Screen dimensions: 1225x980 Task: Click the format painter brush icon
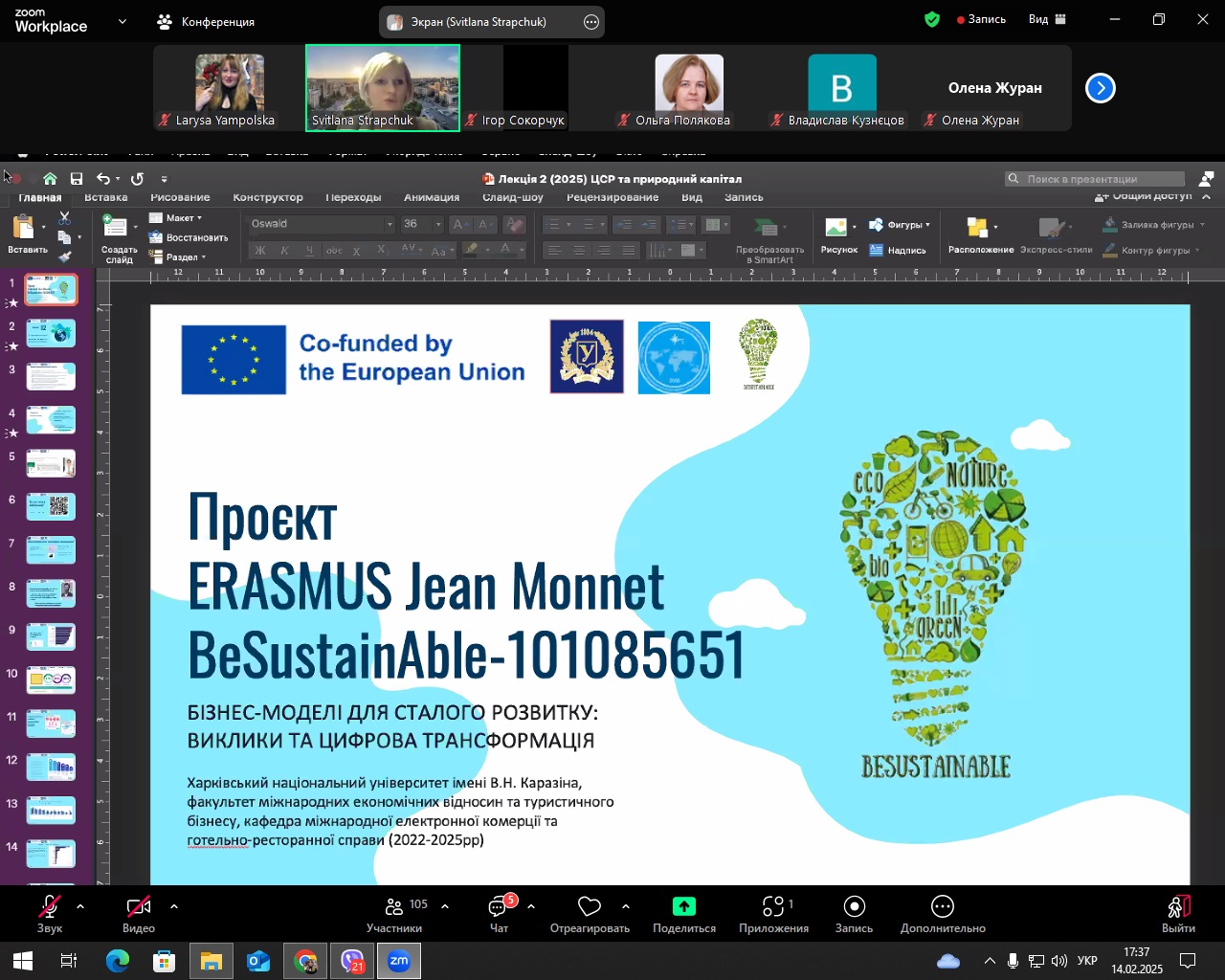pyautogui.click(x=64, y=256)
